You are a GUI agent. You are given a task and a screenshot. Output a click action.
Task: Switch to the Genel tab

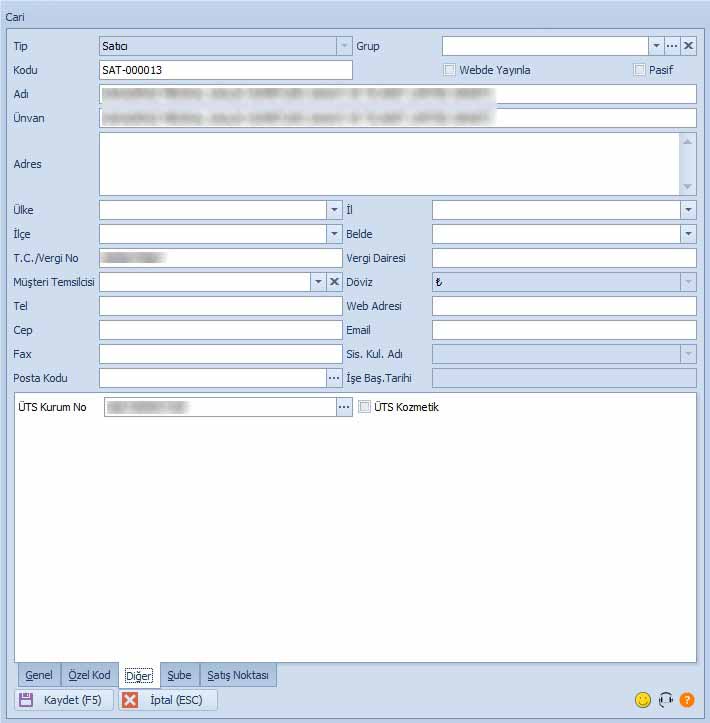click(x=39, y=675)
